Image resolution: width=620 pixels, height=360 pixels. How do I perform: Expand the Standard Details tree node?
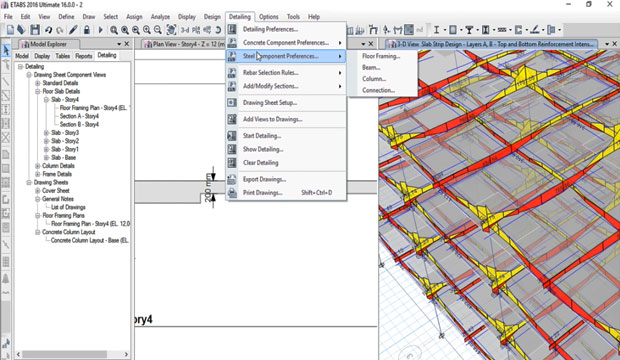point(38,83)
